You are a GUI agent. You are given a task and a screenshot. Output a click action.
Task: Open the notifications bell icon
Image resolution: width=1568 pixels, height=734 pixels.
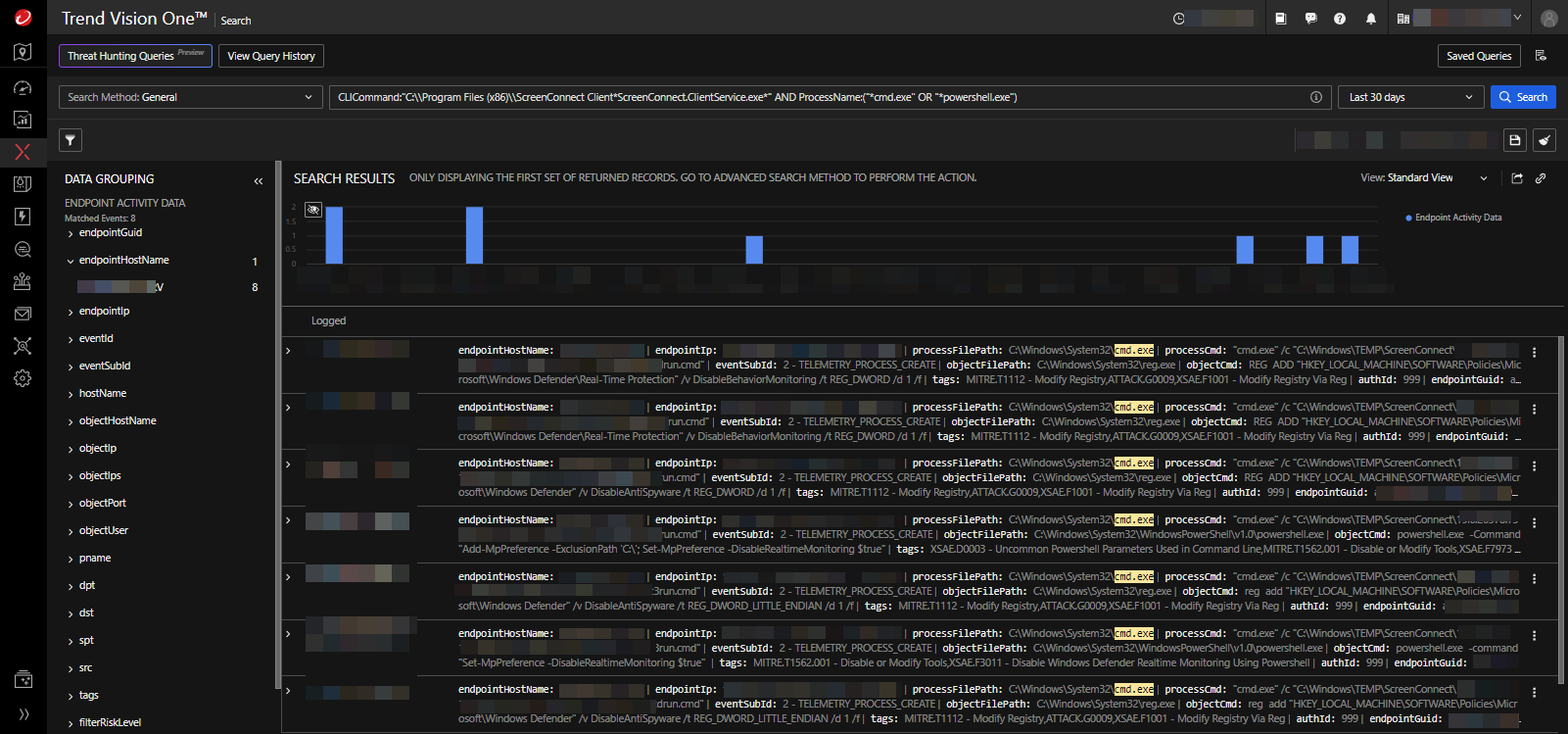point(1370,19)
